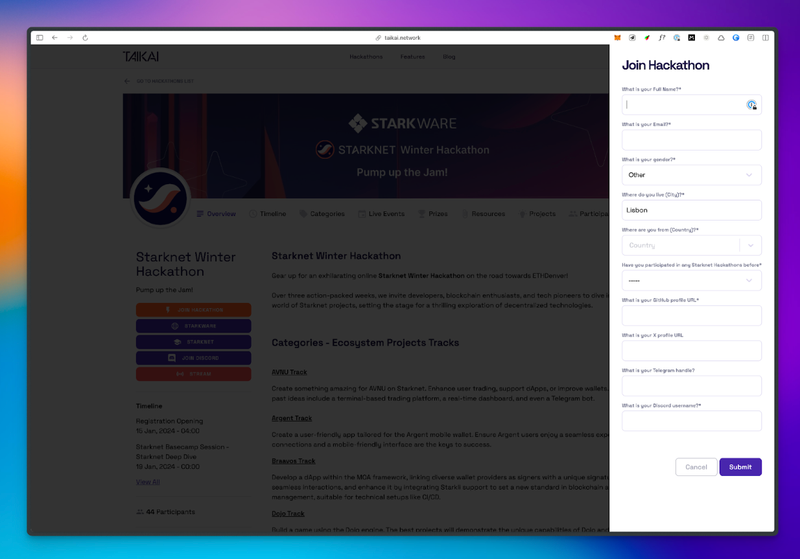Toggle the browser sidebar icon
The width and height of the screenshot is (800, 559).
pyautogui.click(x=39, y=38)
